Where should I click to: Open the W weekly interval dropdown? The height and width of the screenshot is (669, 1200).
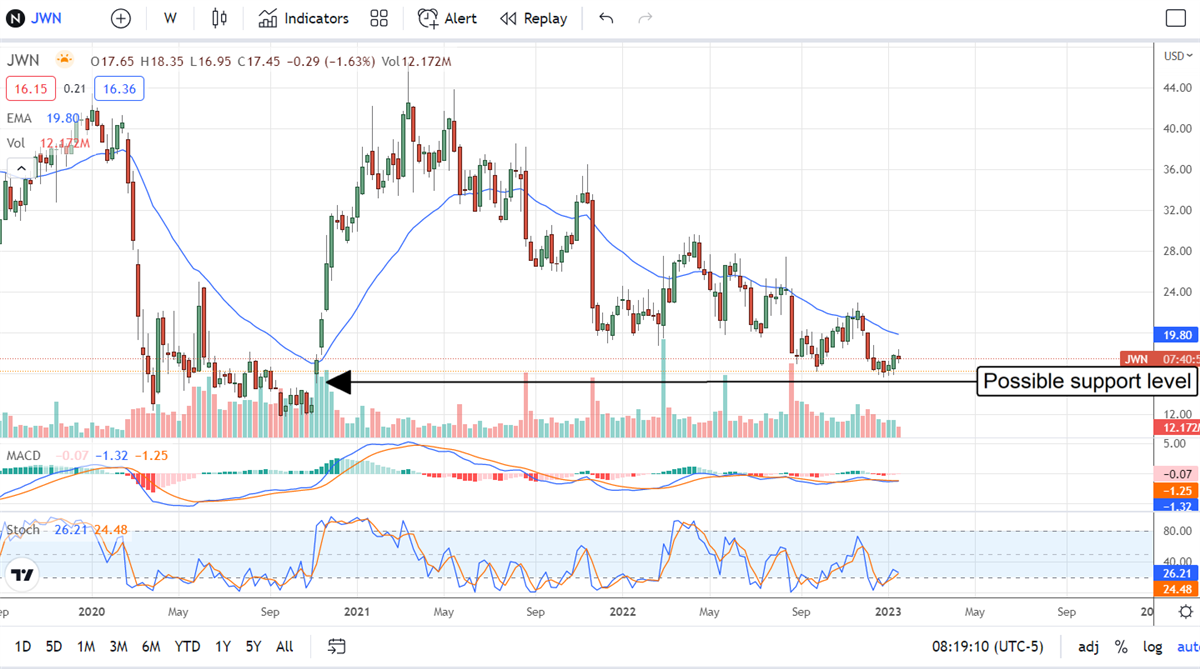pyautogui.click(x=171, y=18)
